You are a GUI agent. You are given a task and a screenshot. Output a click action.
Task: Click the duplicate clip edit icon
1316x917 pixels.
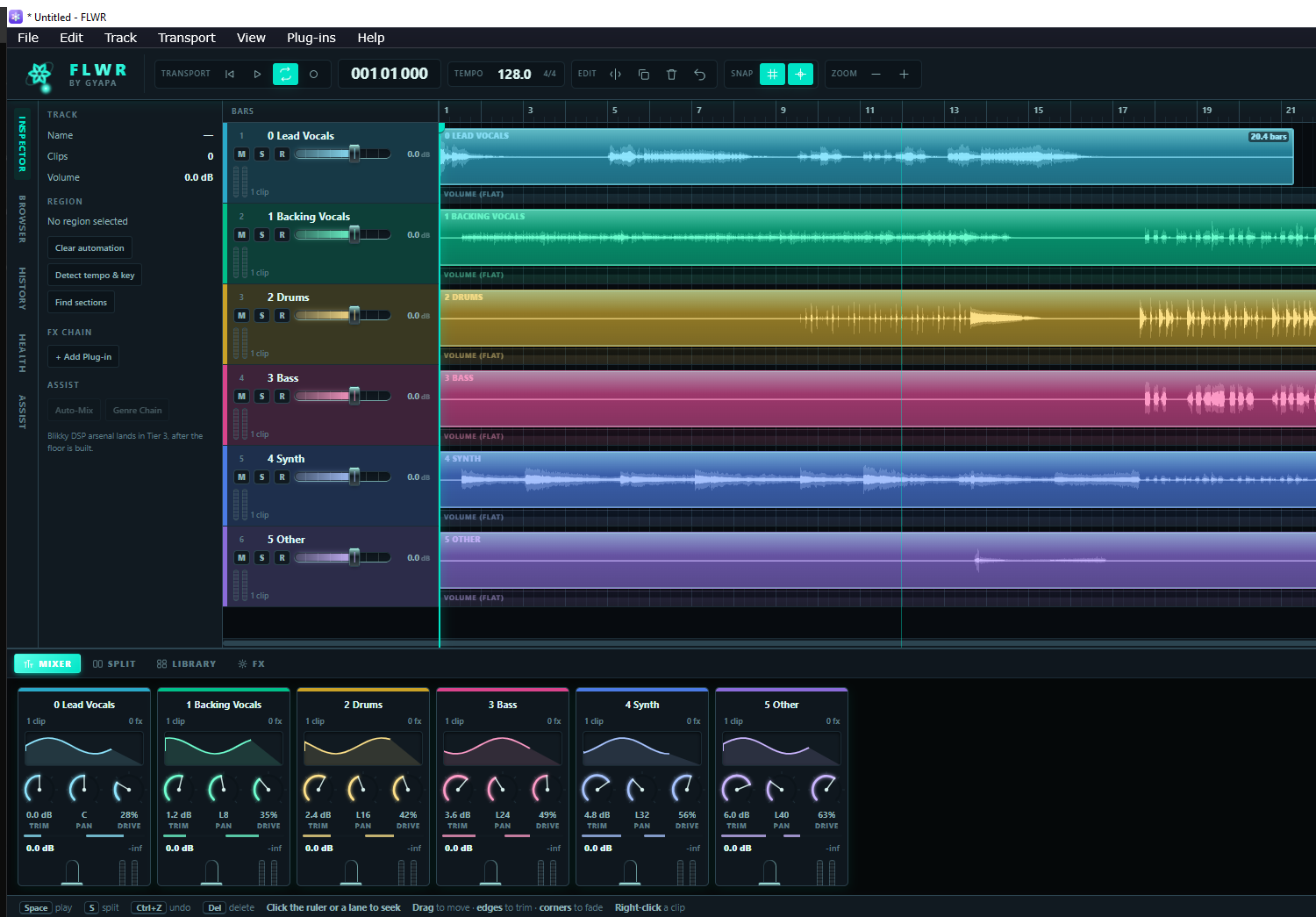point(644,75)
